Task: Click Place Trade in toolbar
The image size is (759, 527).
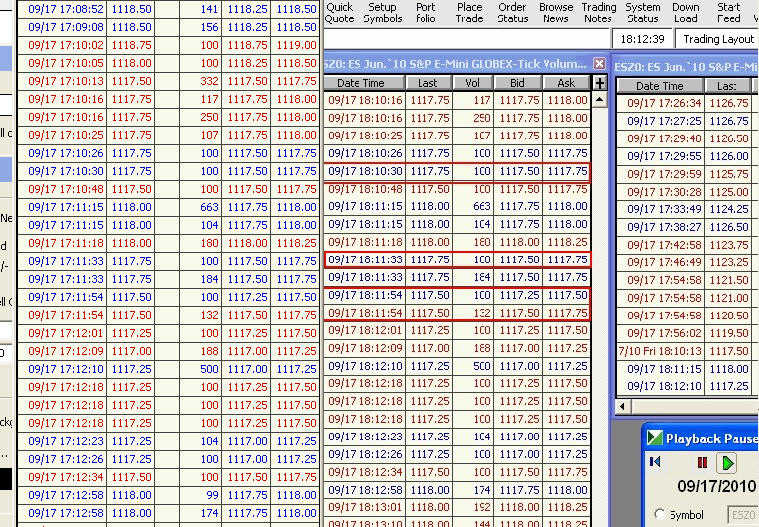Action: (x=469, y=12)
